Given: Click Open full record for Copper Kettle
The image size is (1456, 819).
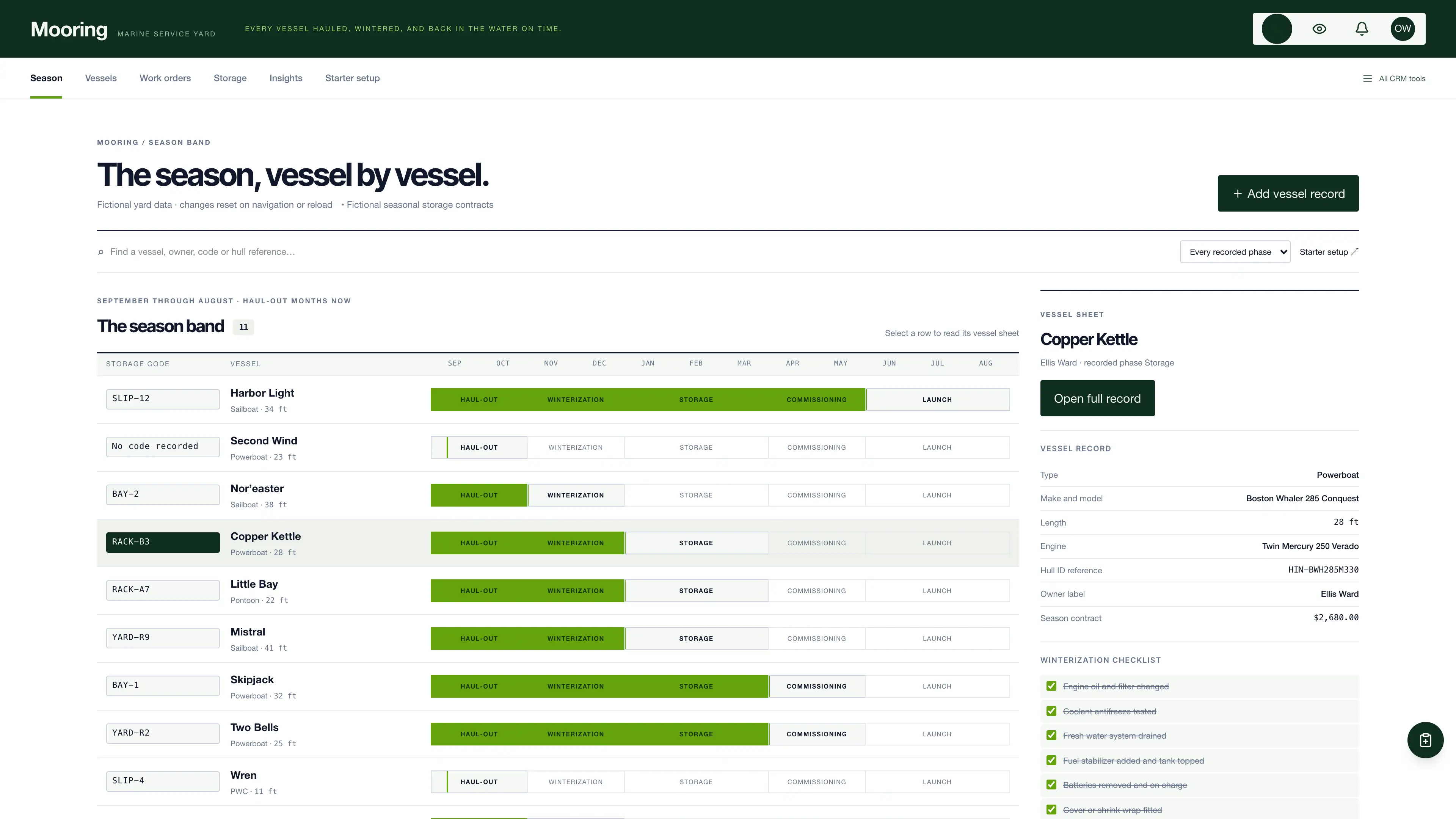Looking at the screenshot, I should coord(1097,399).
